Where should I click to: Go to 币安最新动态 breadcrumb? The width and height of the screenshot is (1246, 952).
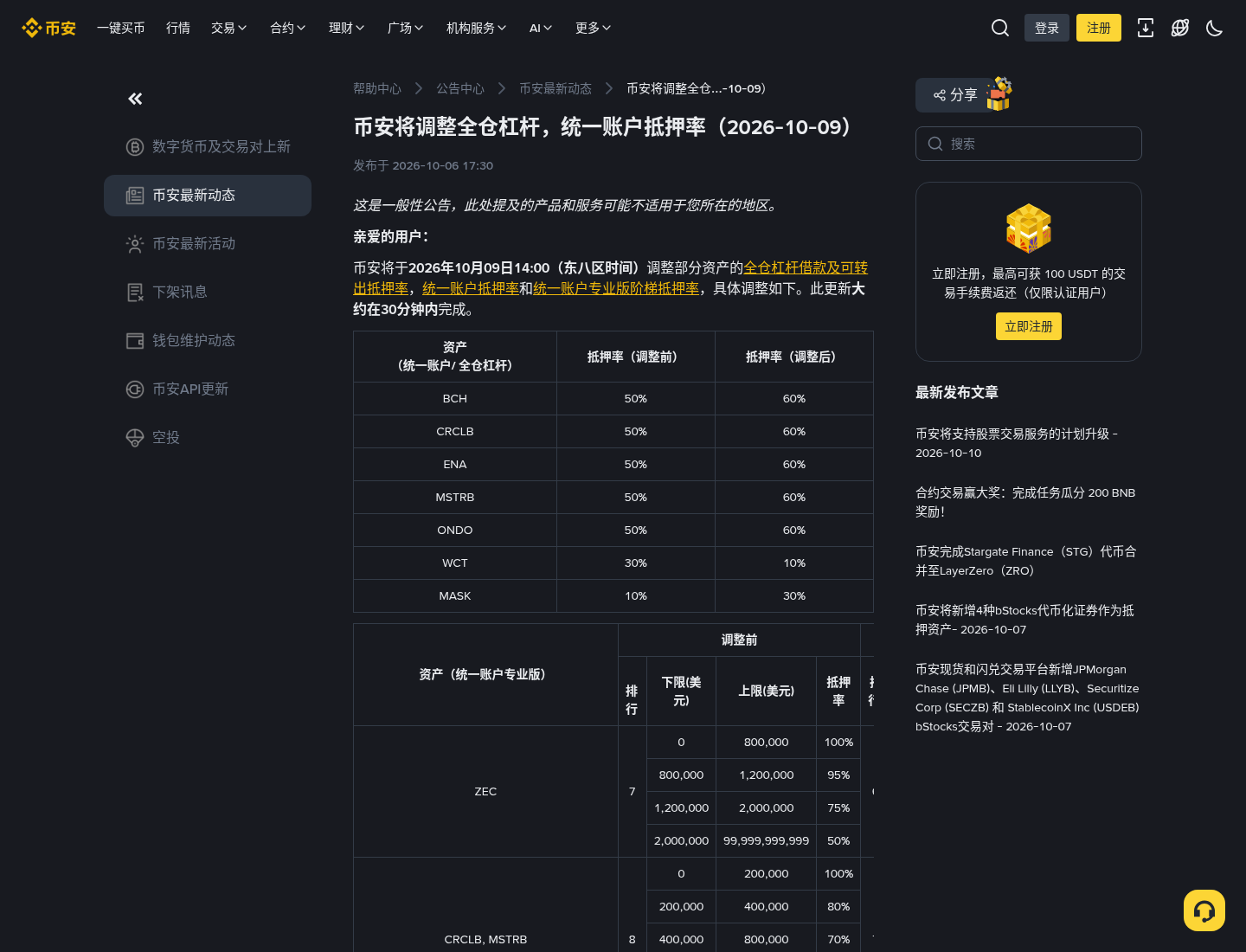pos(556,88)
